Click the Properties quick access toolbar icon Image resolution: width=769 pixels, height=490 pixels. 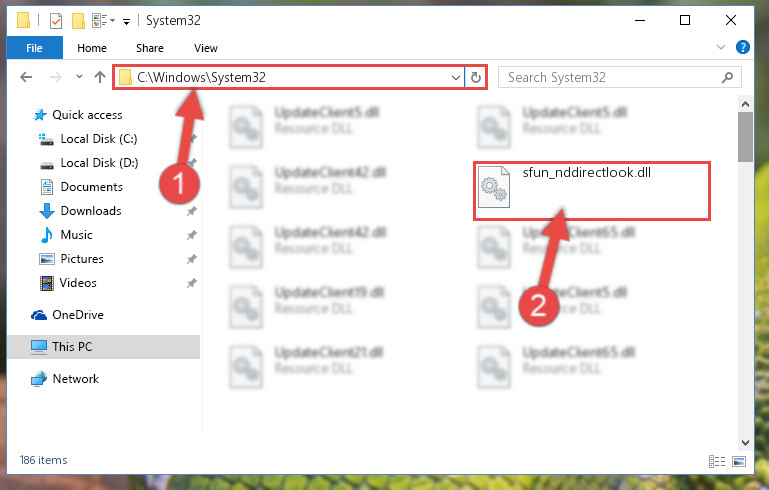pos(56,21)
